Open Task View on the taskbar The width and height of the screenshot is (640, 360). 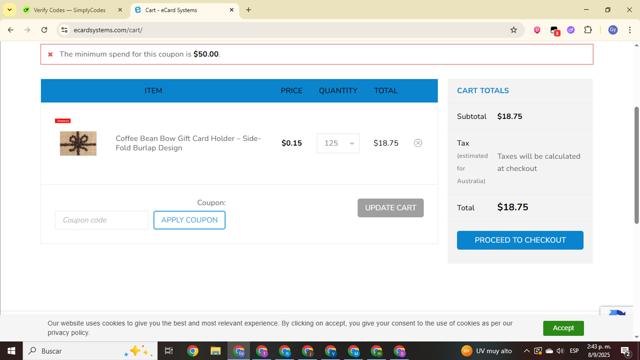click(169, 351)
